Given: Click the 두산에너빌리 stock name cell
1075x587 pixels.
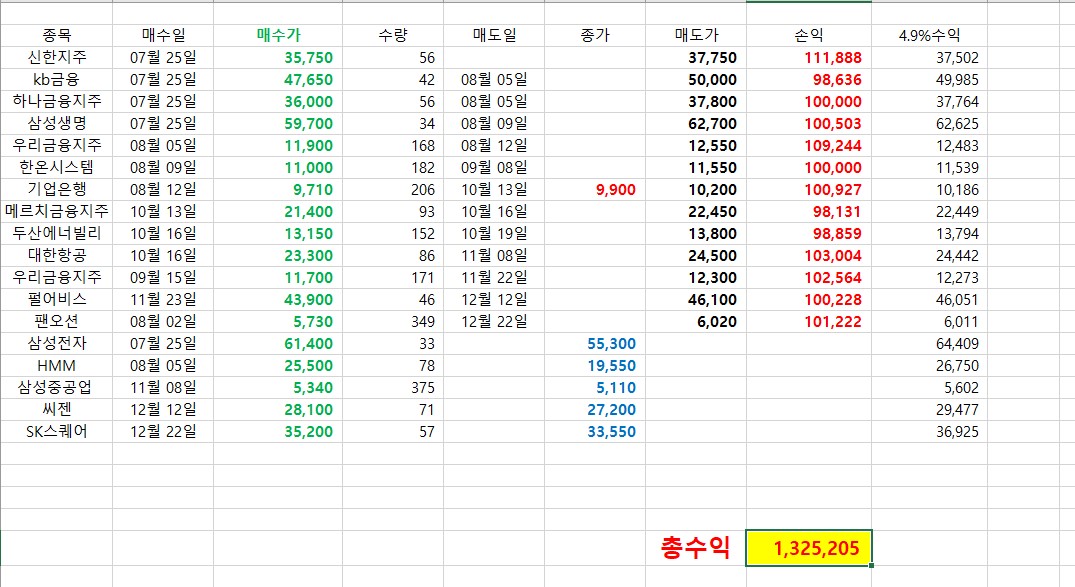Looking at the screenshot, I should [56, 233].
